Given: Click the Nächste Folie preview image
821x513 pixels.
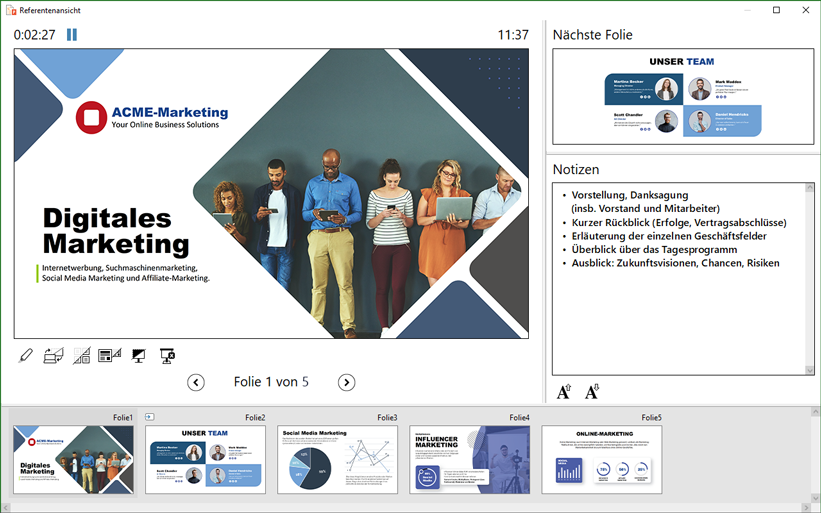Looking at the screenshot, I should click(683, 97).
